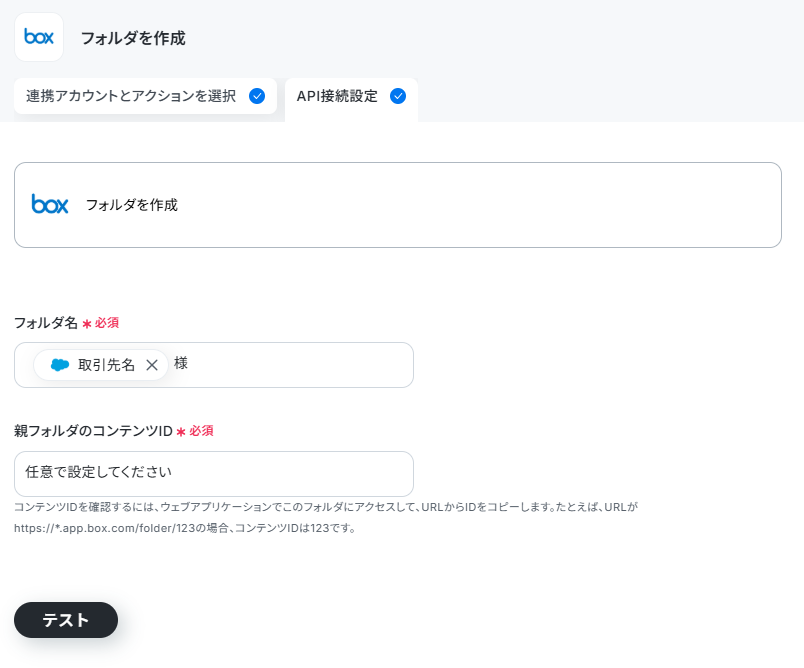Click the red asterisk next to フォルダ名
The image size is (804, 668).
(x=87, y=323)
